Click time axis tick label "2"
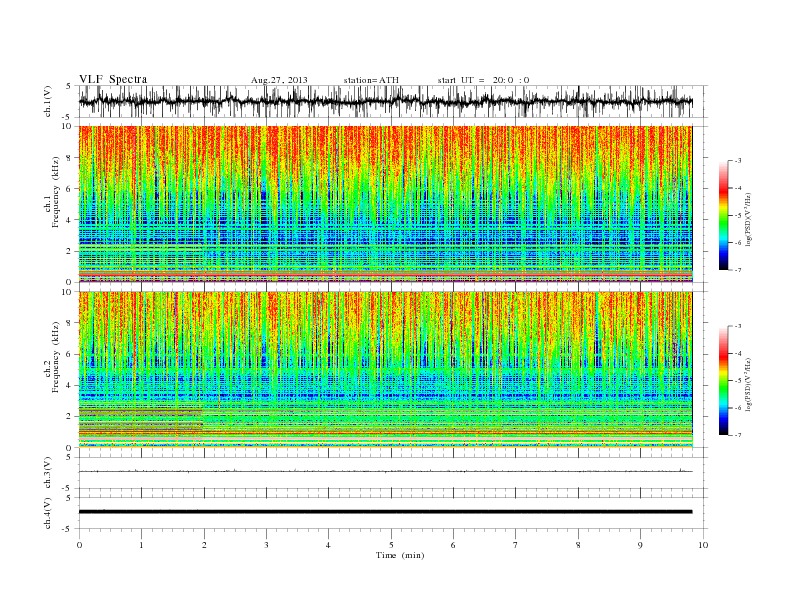Image resolution: width=792 pixels, height=612 pixels. [x=204, y=545]
